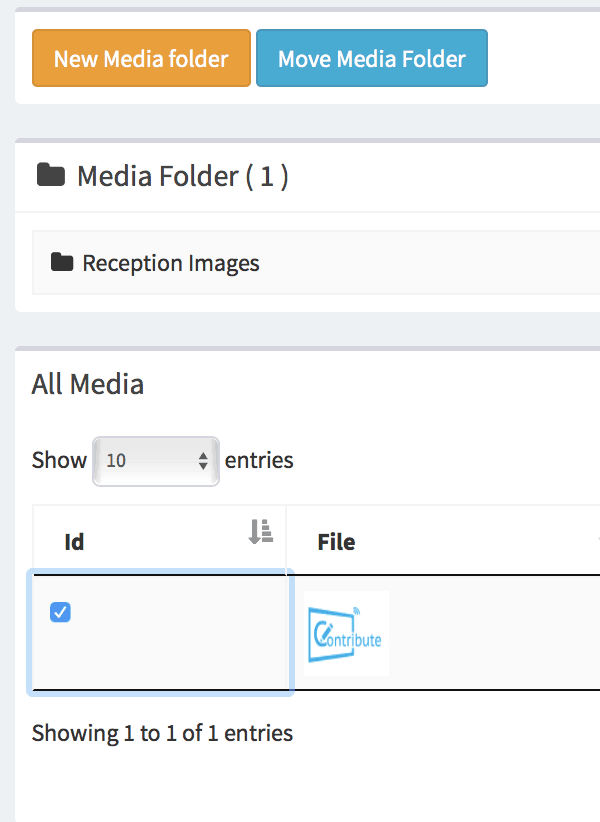Tick the checkbox in the first media row
The image size is (600, 822).
click(x=60, y=612)
